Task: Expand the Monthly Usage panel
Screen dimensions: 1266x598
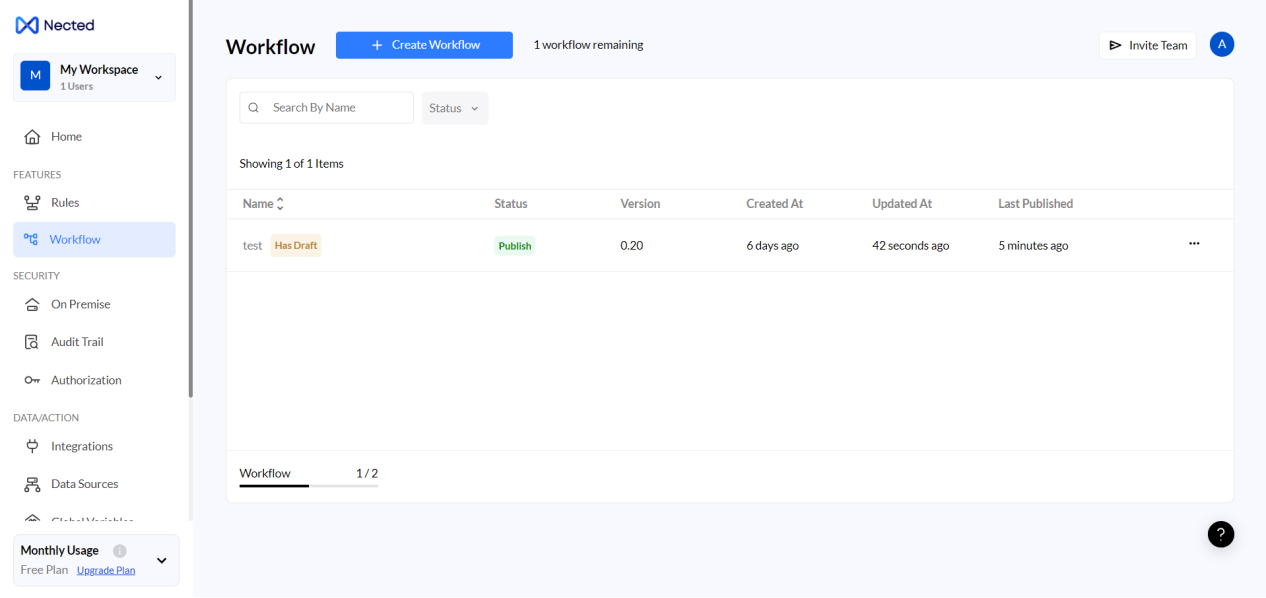Action: click(162, 561)
